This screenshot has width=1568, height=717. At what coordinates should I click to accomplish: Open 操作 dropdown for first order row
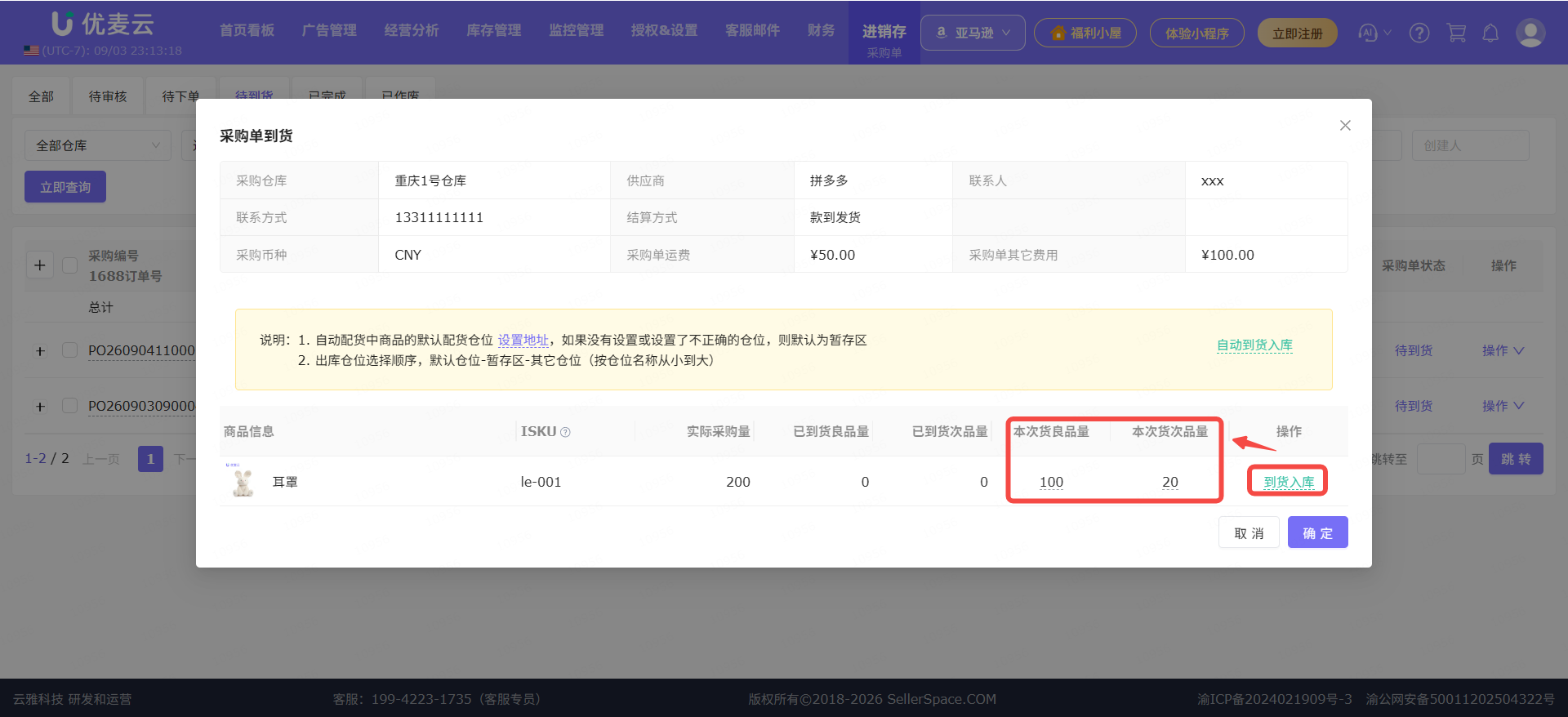click(1503, 350)
